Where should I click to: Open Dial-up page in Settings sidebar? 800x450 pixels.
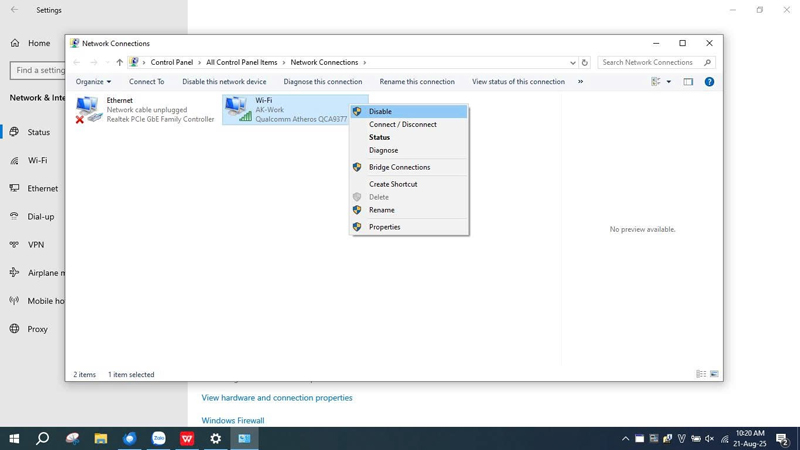pos(33,216)
